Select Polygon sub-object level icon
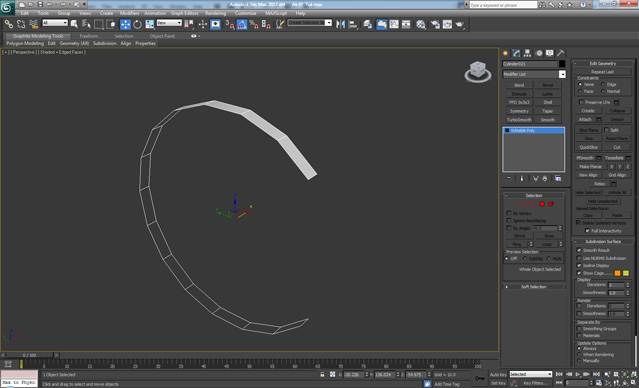The image size is (639, 388). click(542, 204)
